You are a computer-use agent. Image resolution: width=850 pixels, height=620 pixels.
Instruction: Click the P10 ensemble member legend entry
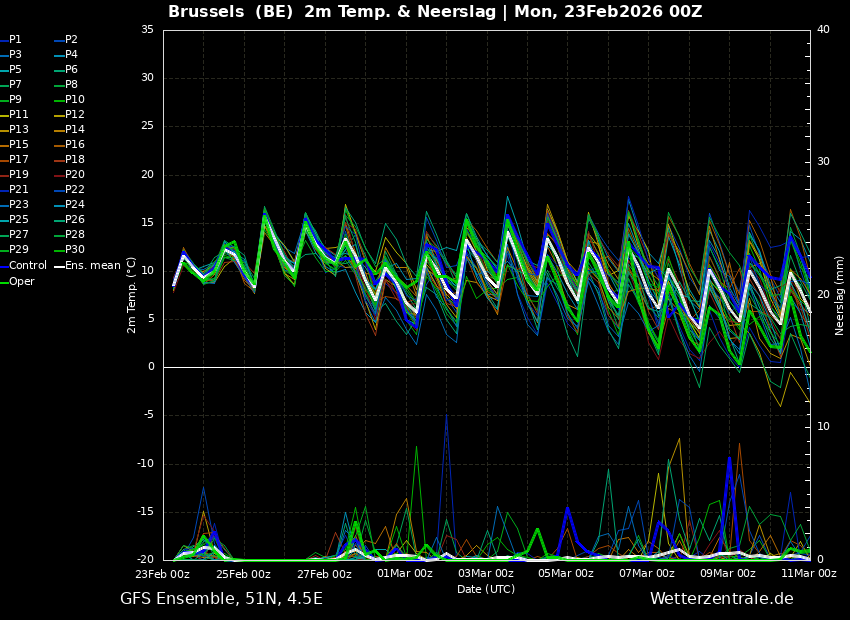[x=75, y=100]
